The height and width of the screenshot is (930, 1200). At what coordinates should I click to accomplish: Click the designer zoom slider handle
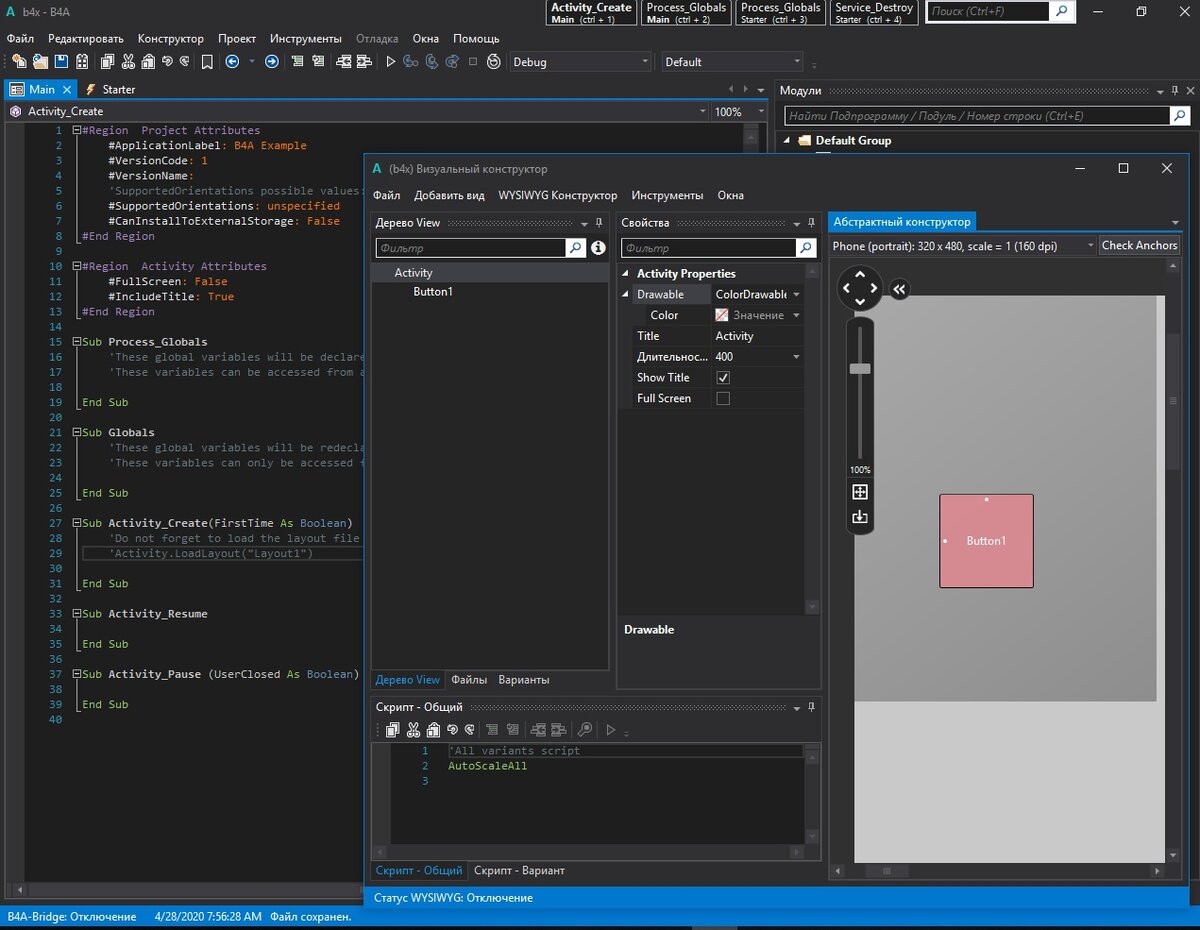tap(860, 369)
